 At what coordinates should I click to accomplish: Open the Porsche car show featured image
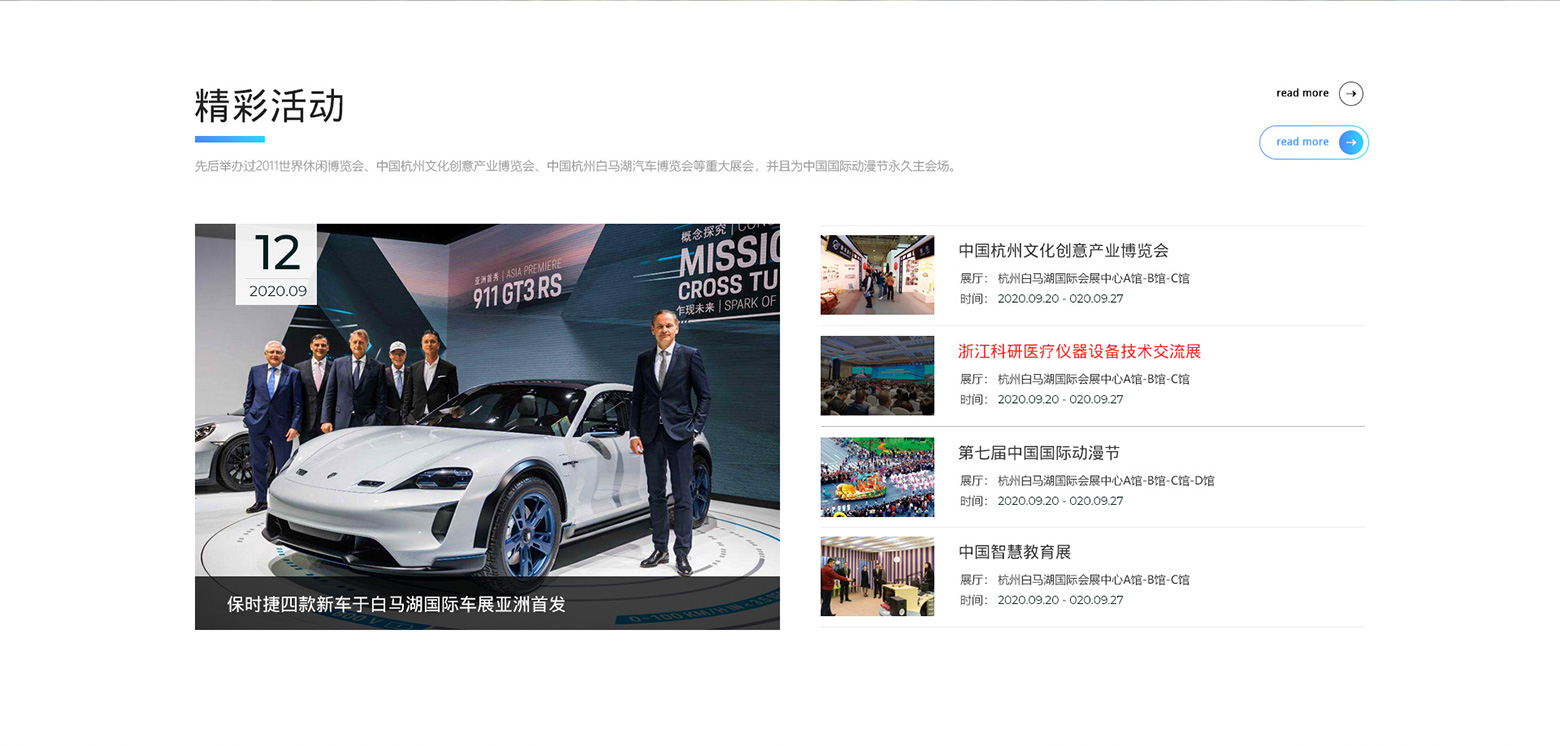pyautogui.click(x=487, y=426)
